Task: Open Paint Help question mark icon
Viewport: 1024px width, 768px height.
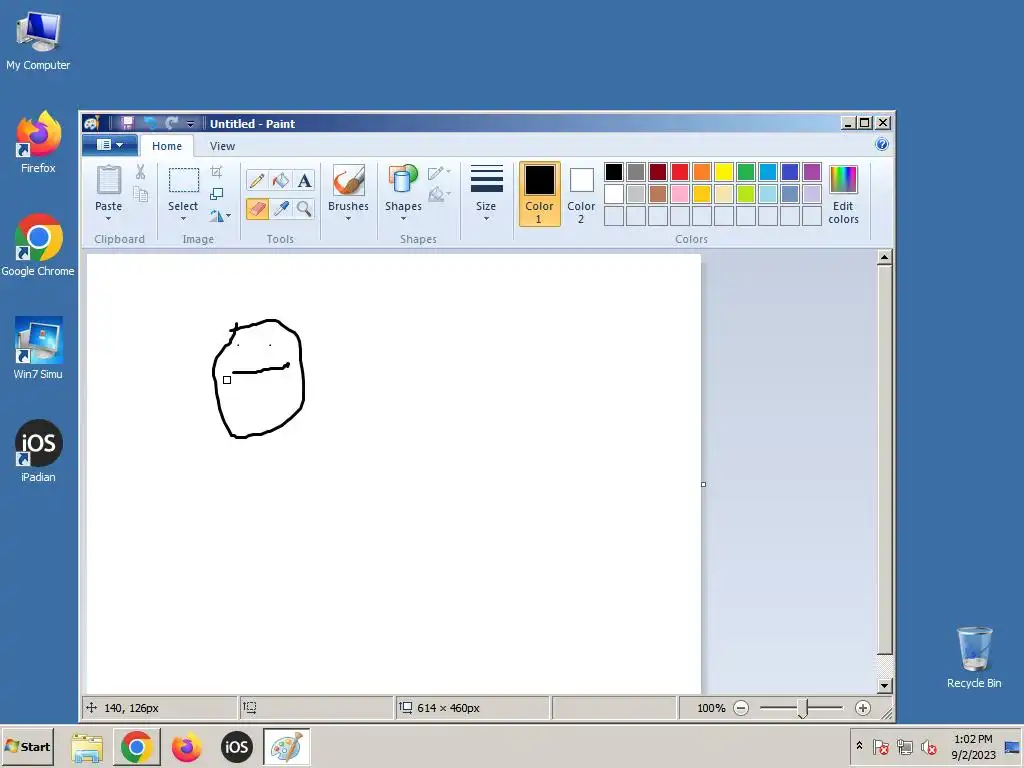Action: point(882,144)
